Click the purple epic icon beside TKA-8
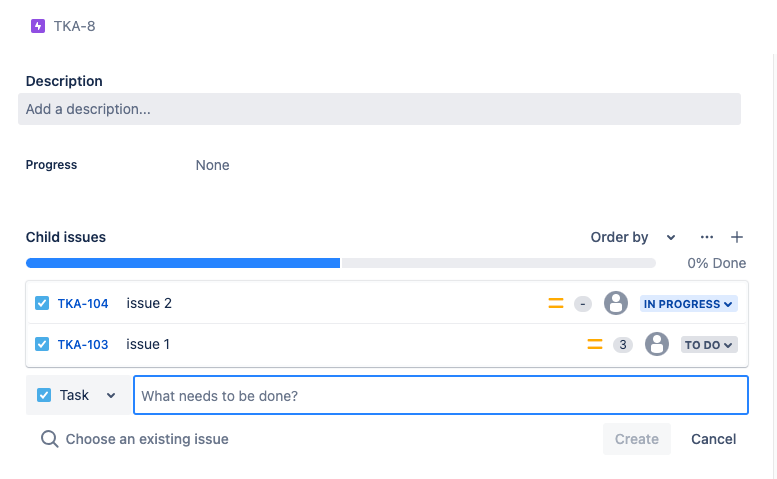Image resolution: width=777 pixels, height=479 pixels. click(38, 26)
